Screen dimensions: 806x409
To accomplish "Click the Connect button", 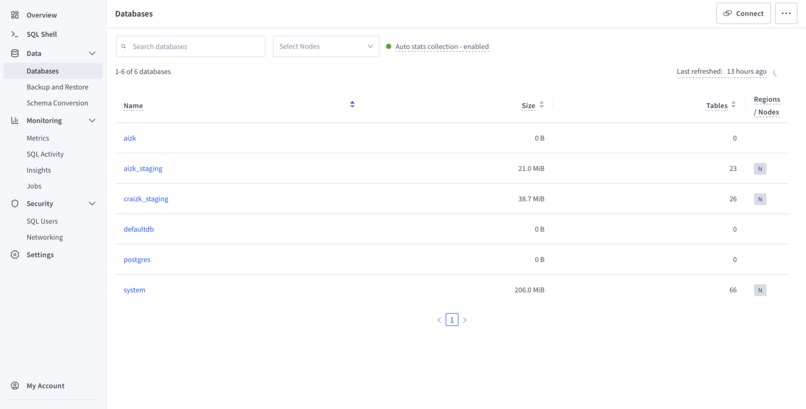I will coord(743,13).
